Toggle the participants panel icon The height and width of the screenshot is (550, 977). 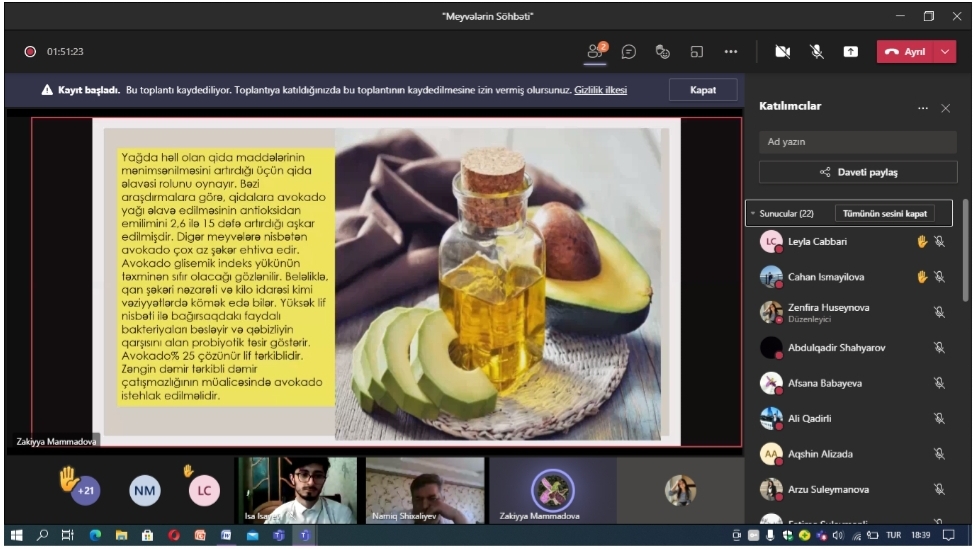[595, 52]
